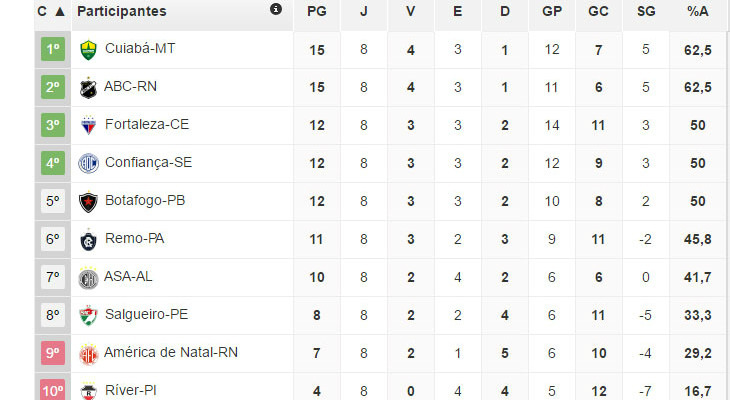The width and height of the screenshot is (730, 400).
Task: Click the Participantes column header
Action: pyautogui.click(x=122, y=12)
